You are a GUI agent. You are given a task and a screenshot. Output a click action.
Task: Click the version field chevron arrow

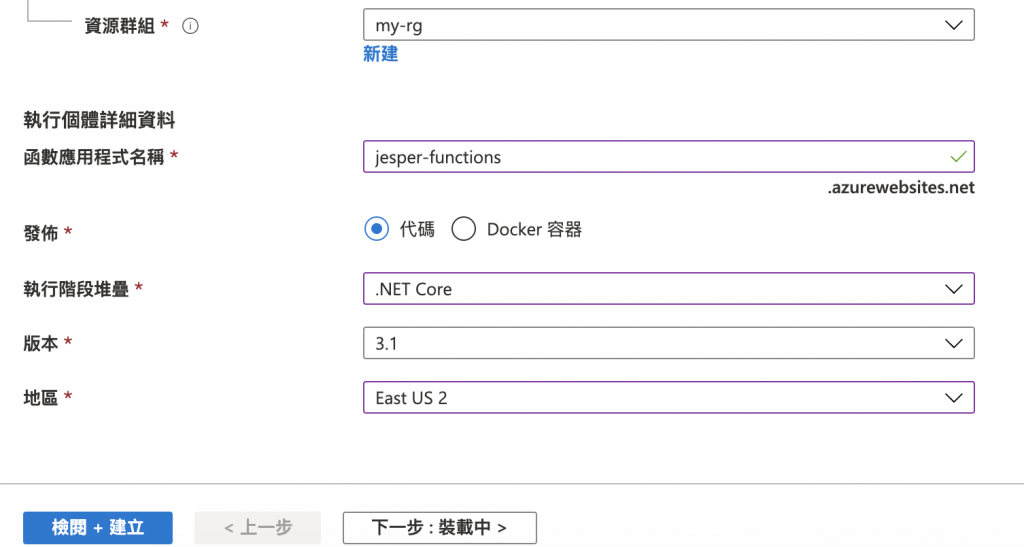(x=952, y=343)
